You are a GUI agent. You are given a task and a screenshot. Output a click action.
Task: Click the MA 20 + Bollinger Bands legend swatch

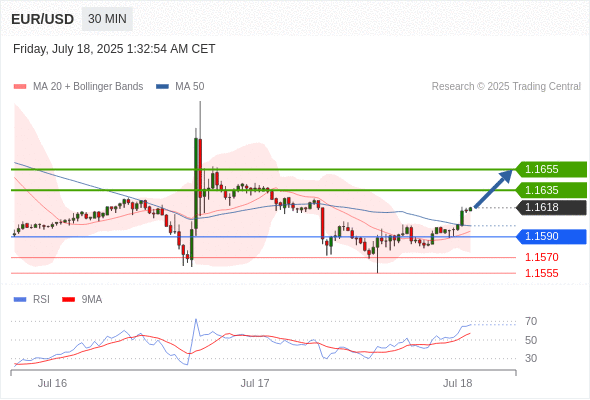(20, 87)
